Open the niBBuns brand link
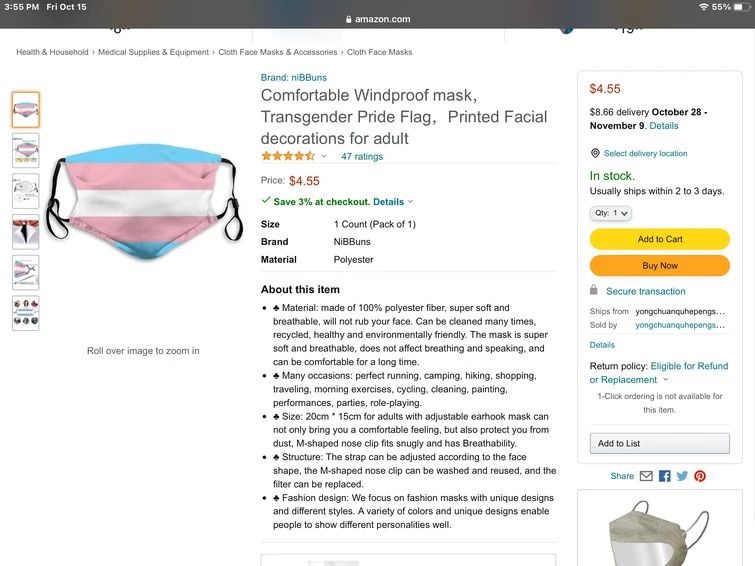This screenshot has width=755, height=566. 294,77
